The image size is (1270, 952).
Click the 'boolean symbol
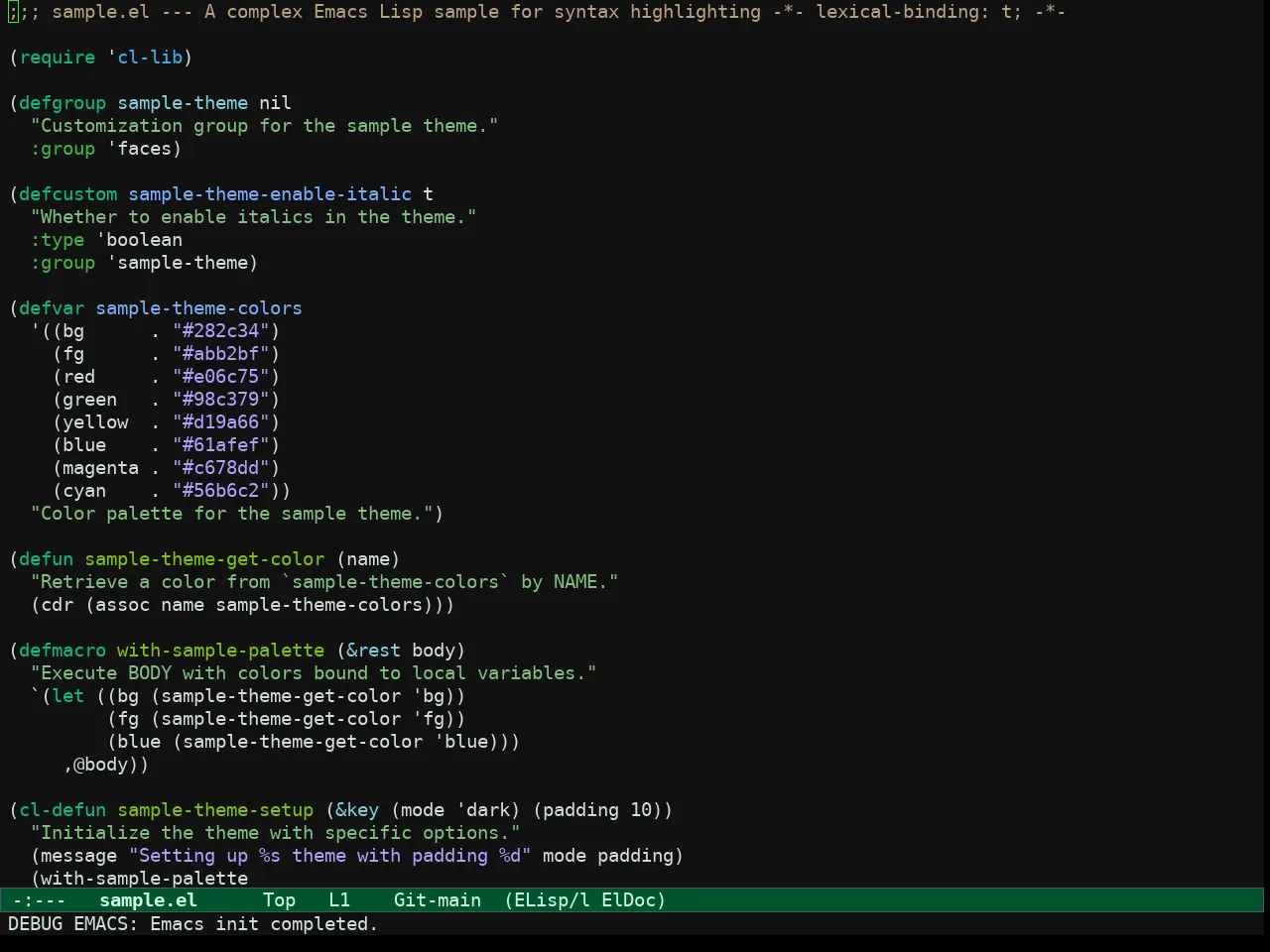(139, 240)
